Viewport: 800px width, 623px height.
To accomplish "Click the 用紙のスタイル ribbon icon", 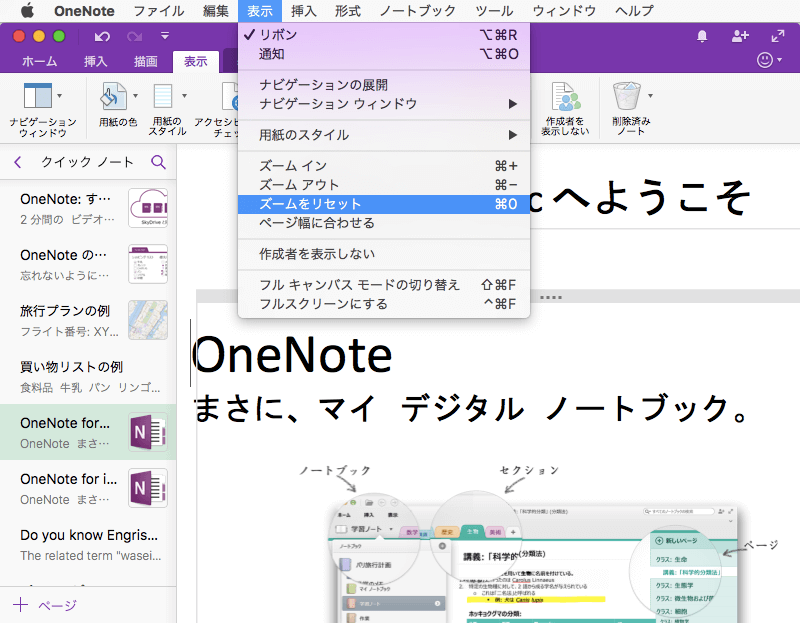I will [163, 95].
